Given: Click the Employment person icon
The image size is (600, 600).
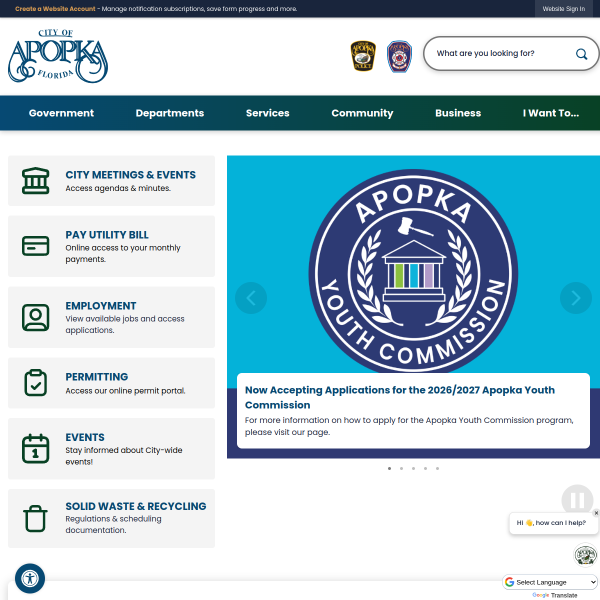Looking at the screenshot, I should pos(36,317).
